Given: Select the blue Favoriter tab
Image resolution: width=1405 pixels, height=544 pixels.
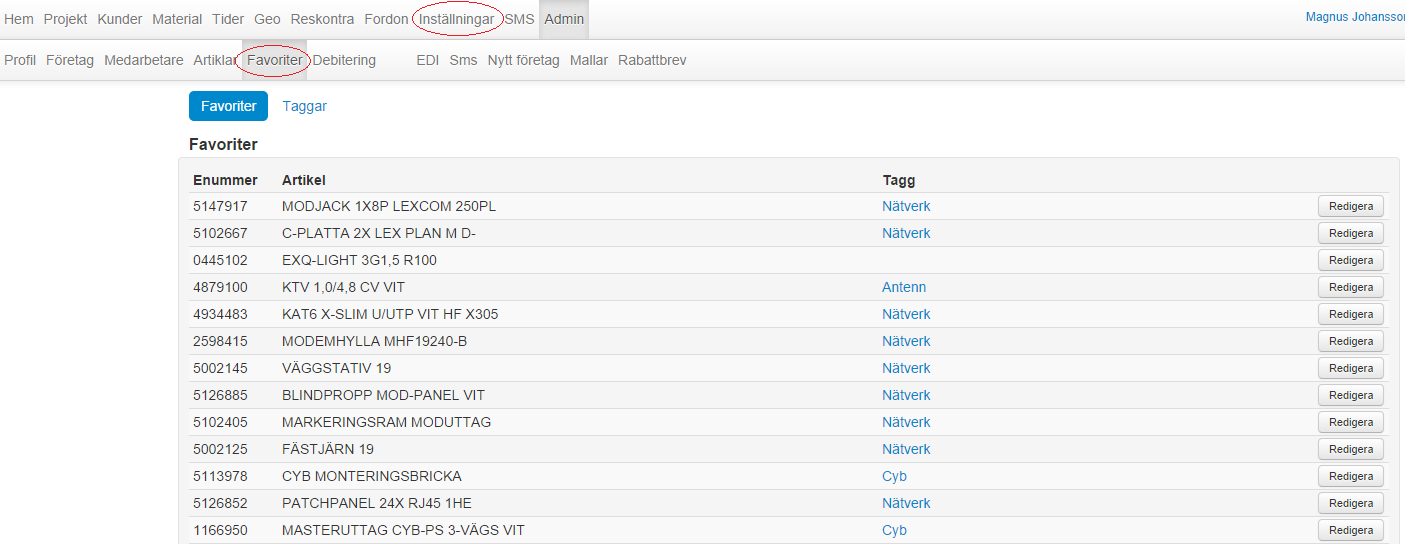Looking at the screenshot, I should point(228,106).
